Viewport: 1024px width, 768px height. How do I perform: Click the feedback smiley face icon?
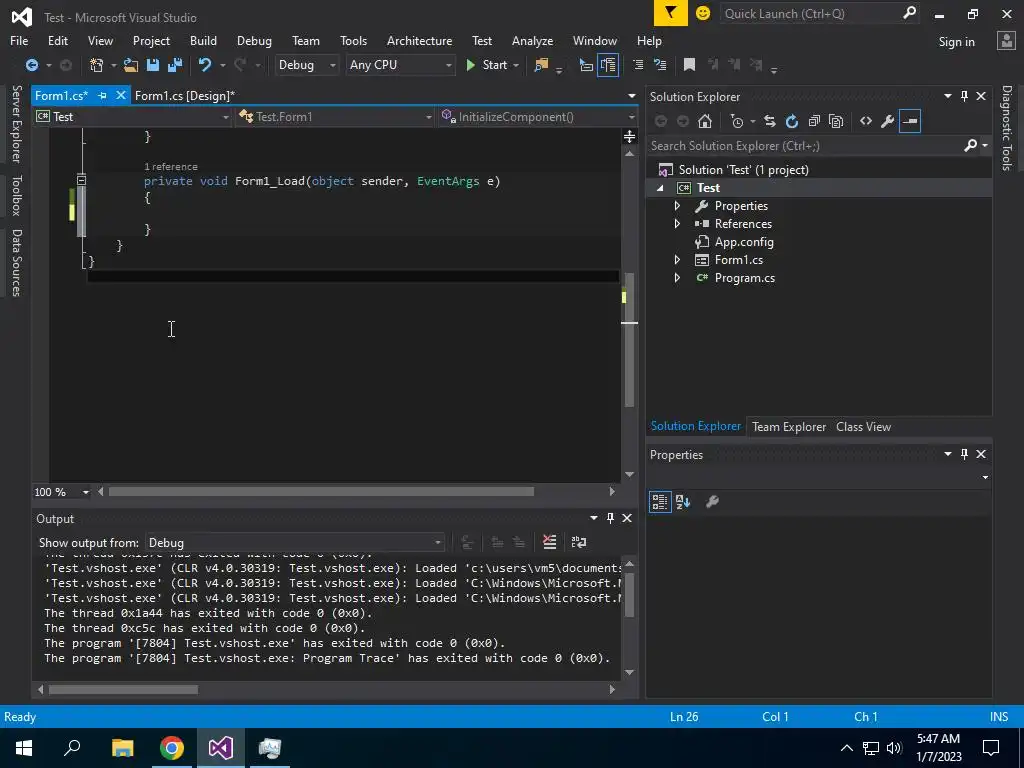pos(703,13)
